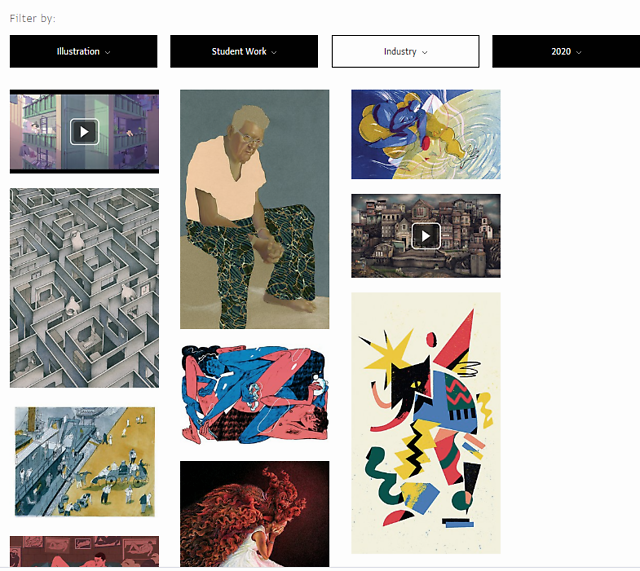Open the gray maze illustration
Viewport: 640px width, 571px height.
point(84,288)
